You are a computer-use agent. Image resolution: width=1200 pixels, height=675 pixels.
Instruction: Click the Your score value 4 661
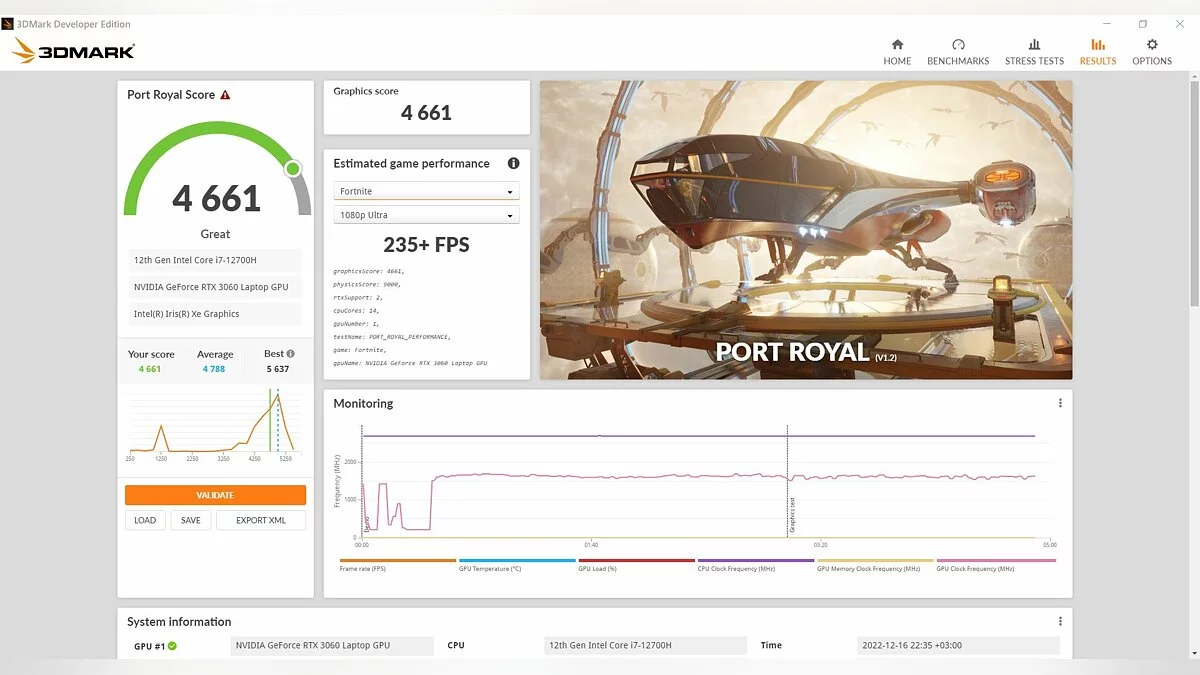coord(150,369)
